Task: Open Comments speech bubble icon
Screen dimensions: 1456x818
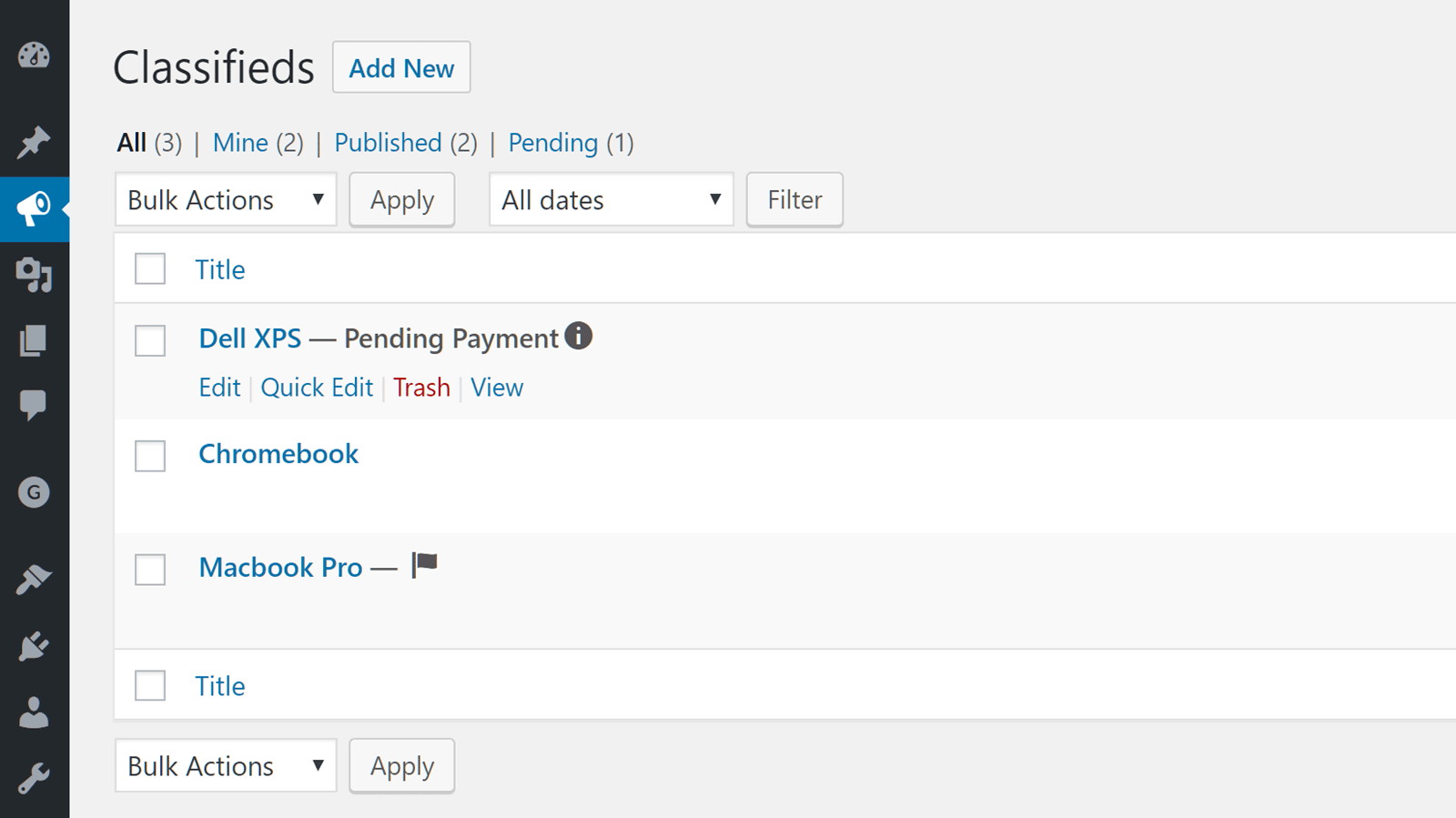Action: tap(34, 405)
